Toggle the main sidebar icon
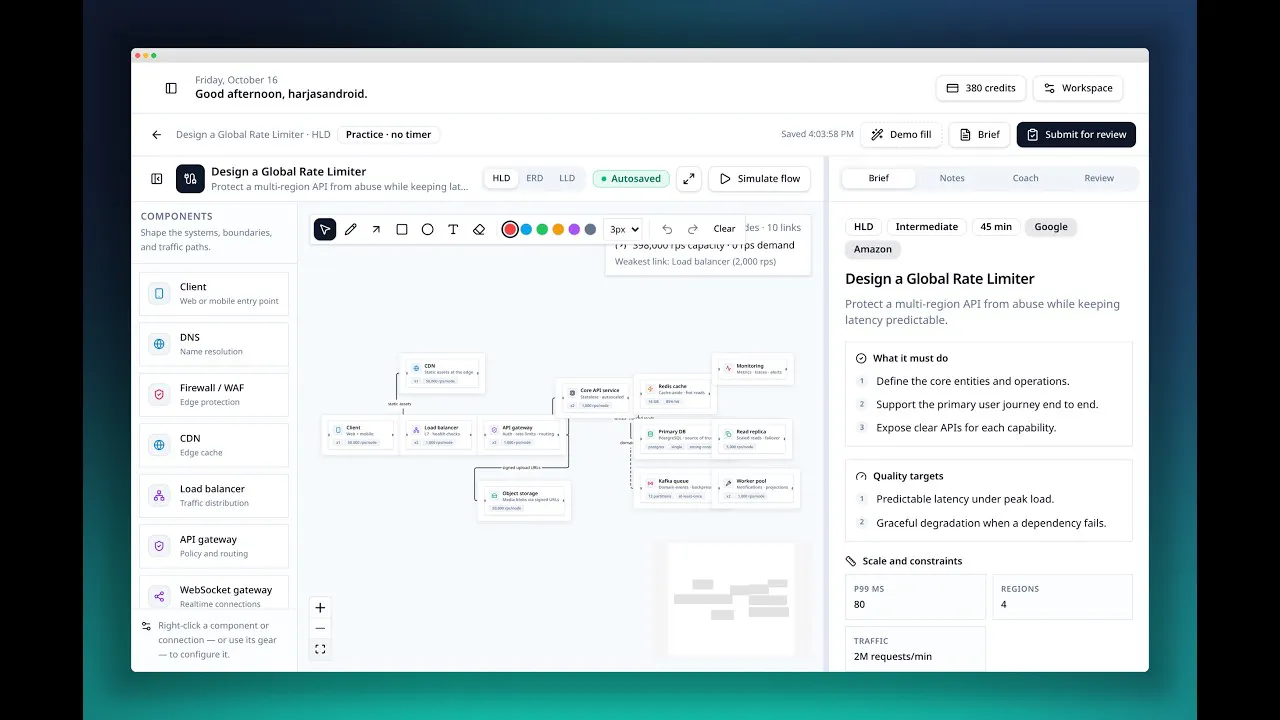Image resolution: width=1280 pixels, height=720 pixels. click(x=171, y=88)
